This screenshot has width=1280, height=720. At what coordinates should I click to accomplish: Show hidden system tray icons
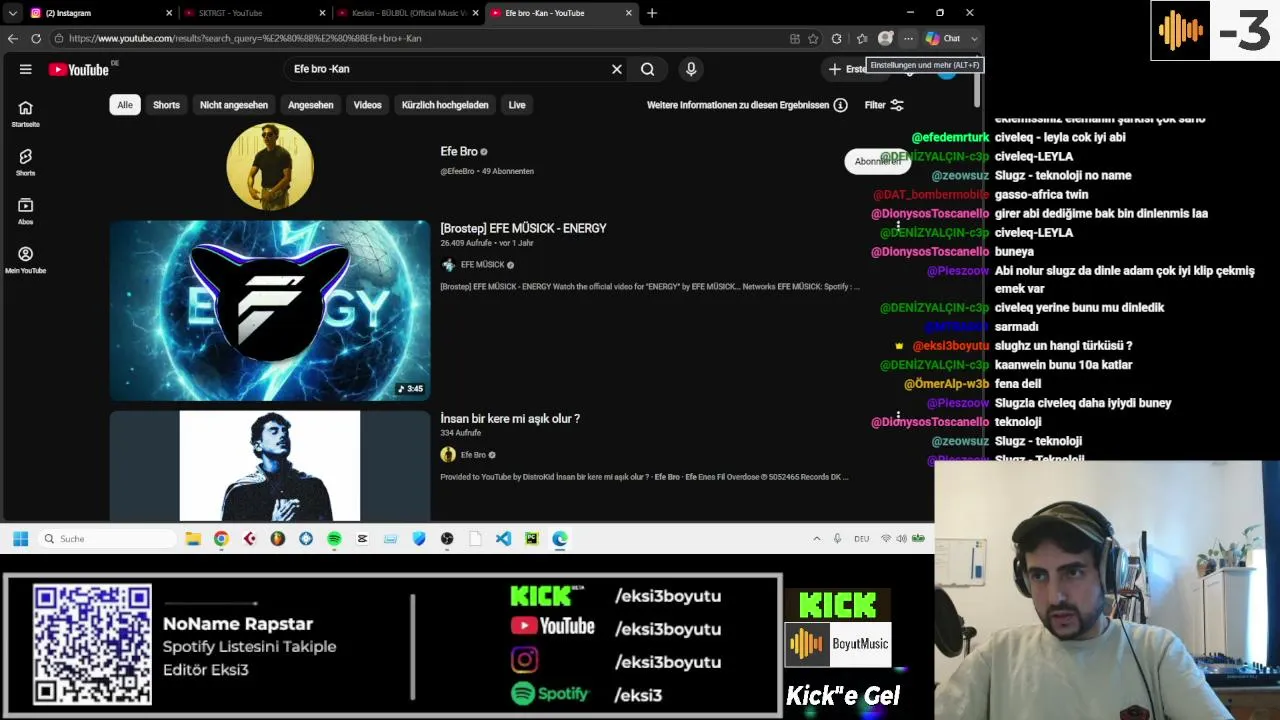click(x=816, y=539)
